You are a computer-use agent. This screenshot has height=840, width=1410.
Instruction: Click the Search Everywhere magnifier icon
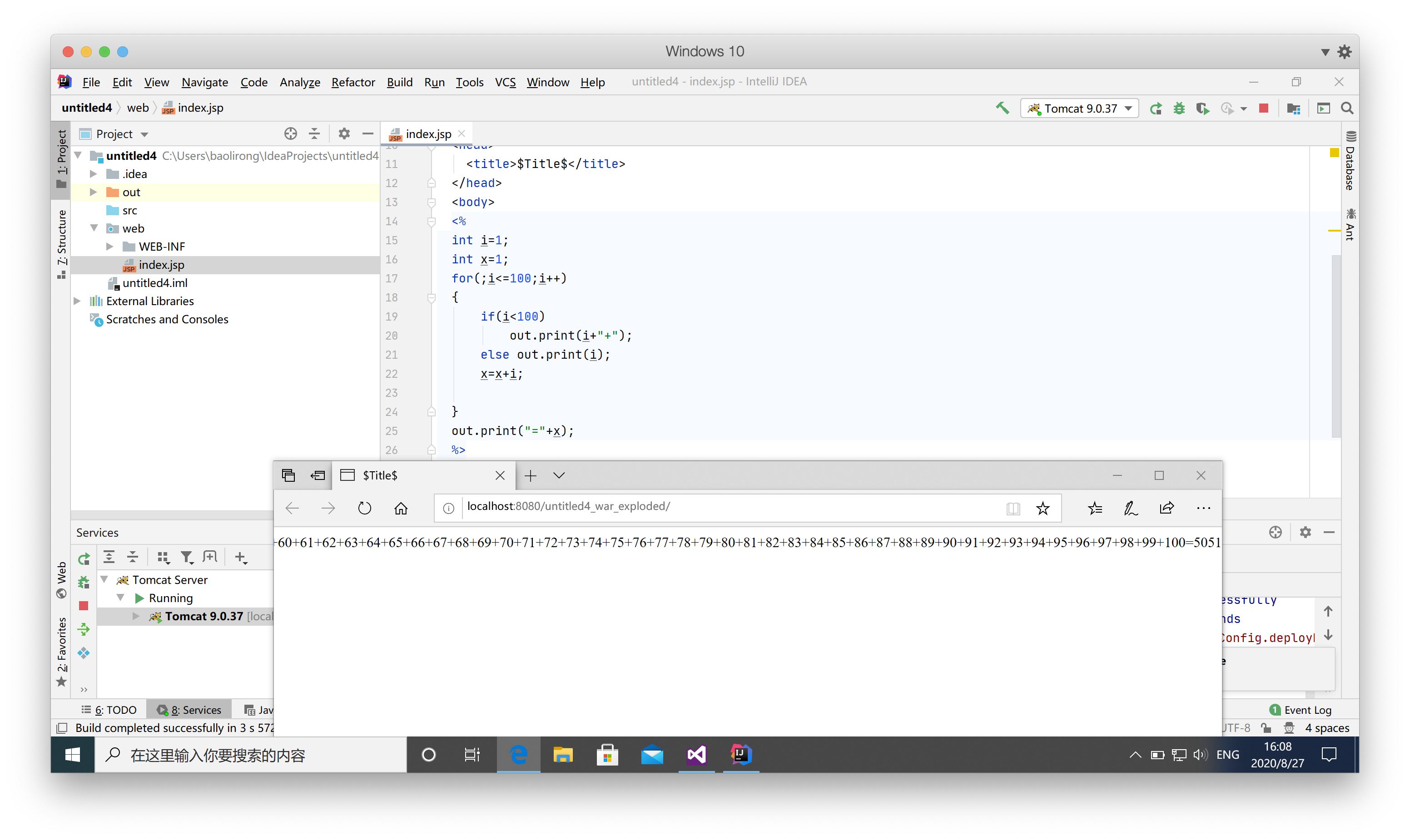point(1347,108)
